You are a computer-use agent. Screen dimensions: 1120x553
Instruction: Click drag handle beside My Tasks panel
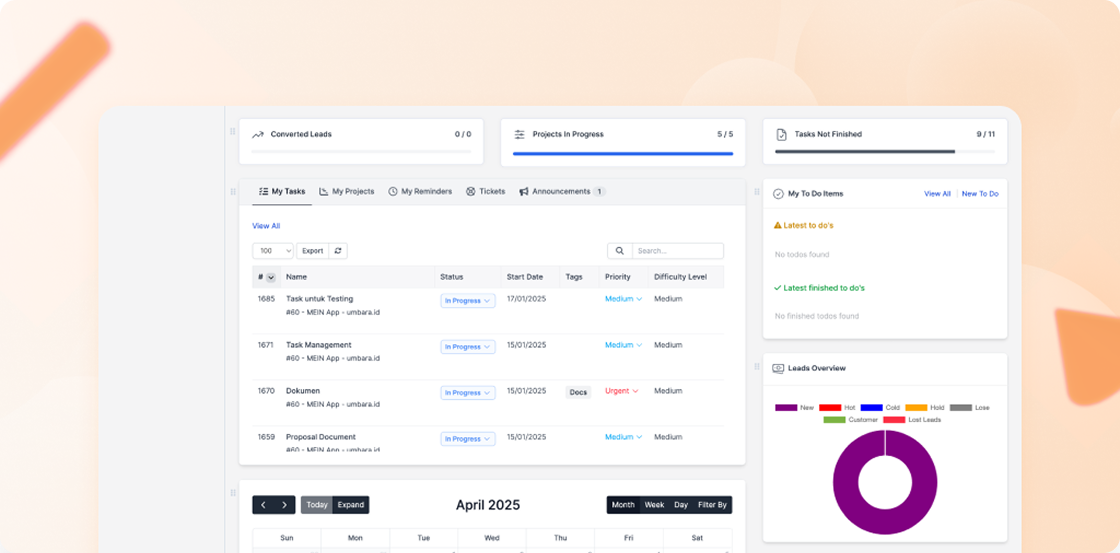pyautogui.click(x=232, y=191)
